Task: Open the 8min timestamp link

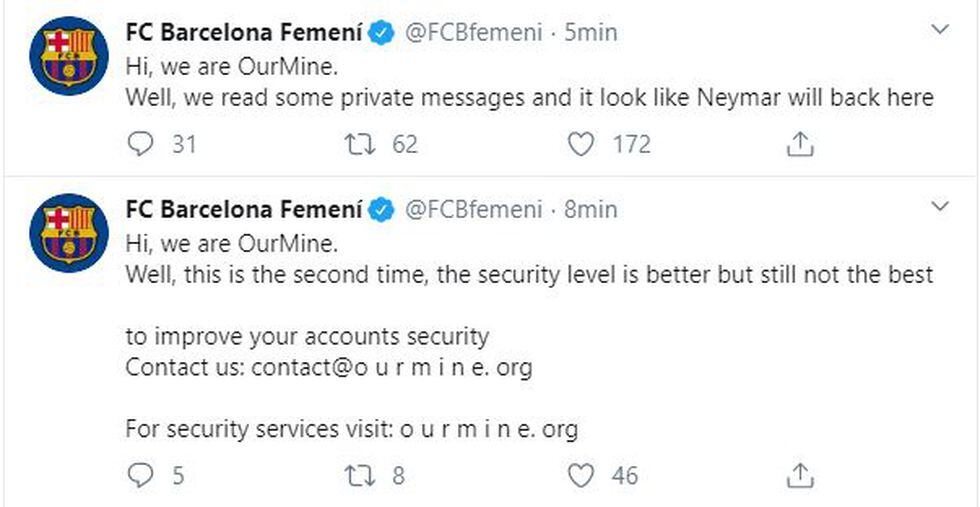Action: click(591, 210)
